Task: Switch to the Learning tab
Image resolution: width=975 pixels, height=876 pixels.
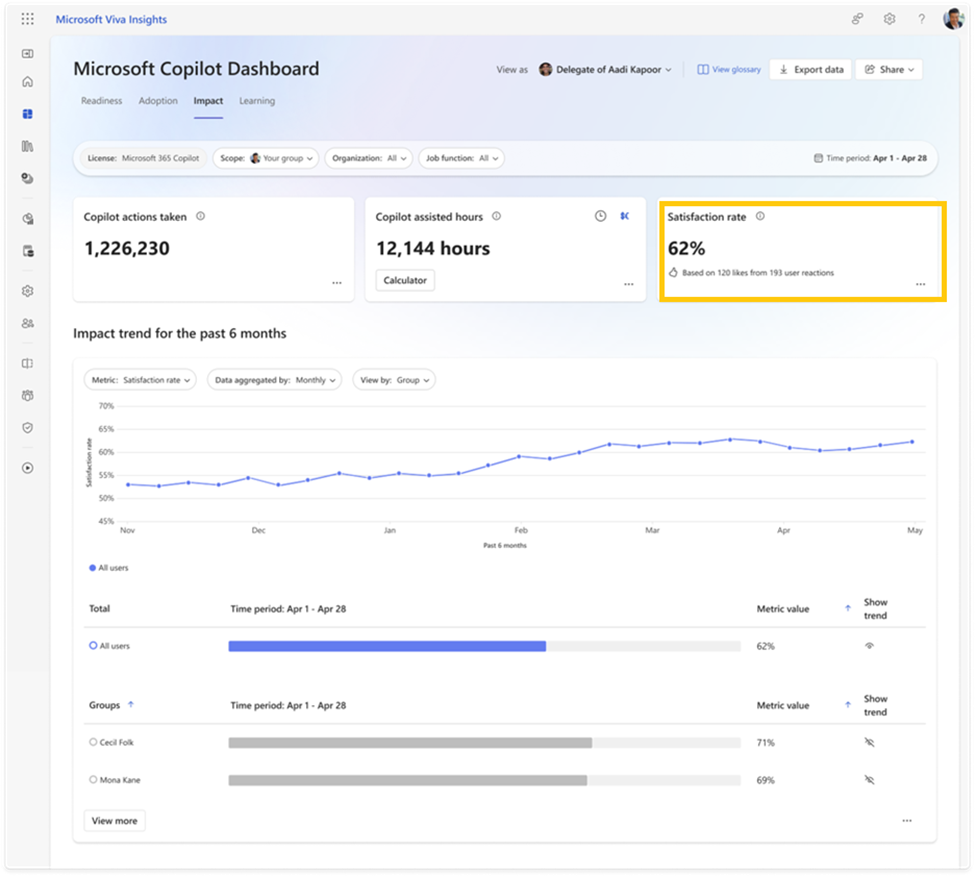Action: pos(256,100)
